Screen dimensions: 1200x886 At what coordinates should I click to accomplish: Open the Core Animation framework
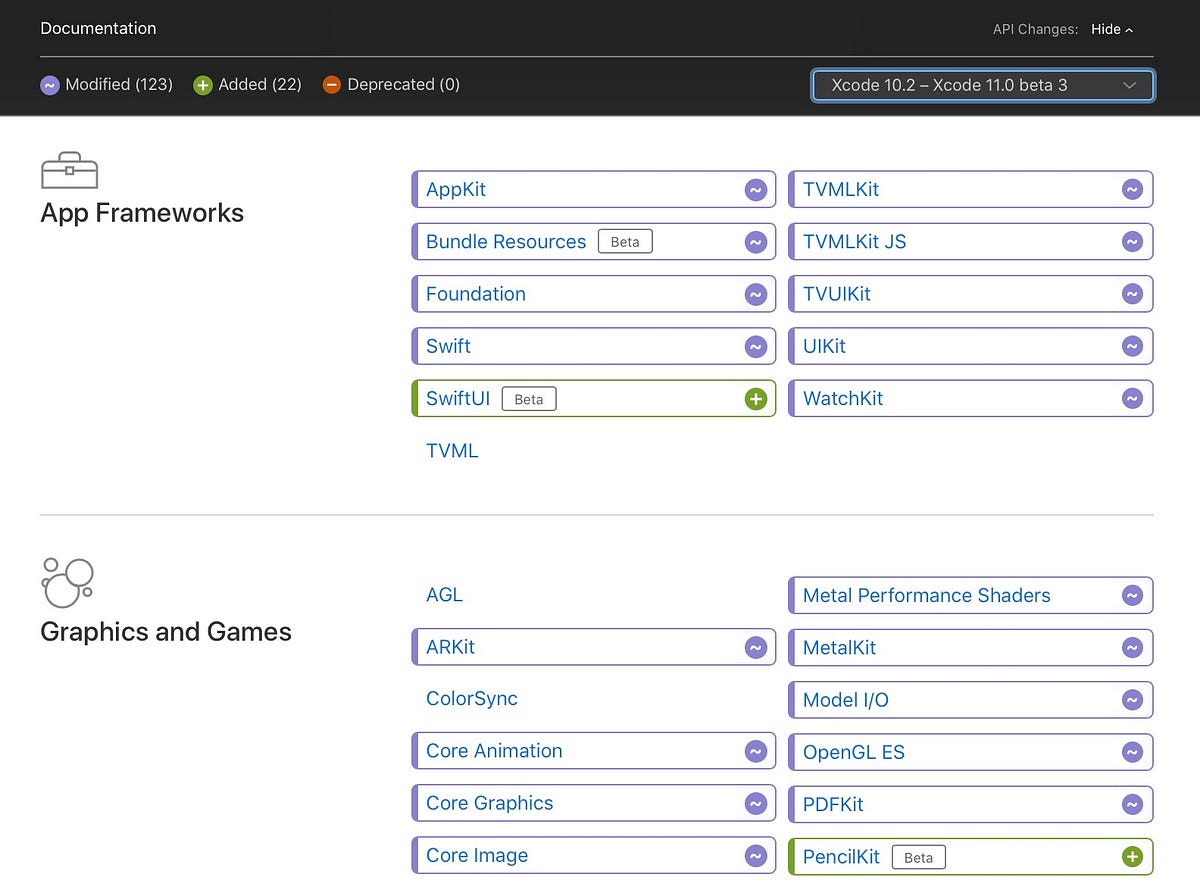494,751
